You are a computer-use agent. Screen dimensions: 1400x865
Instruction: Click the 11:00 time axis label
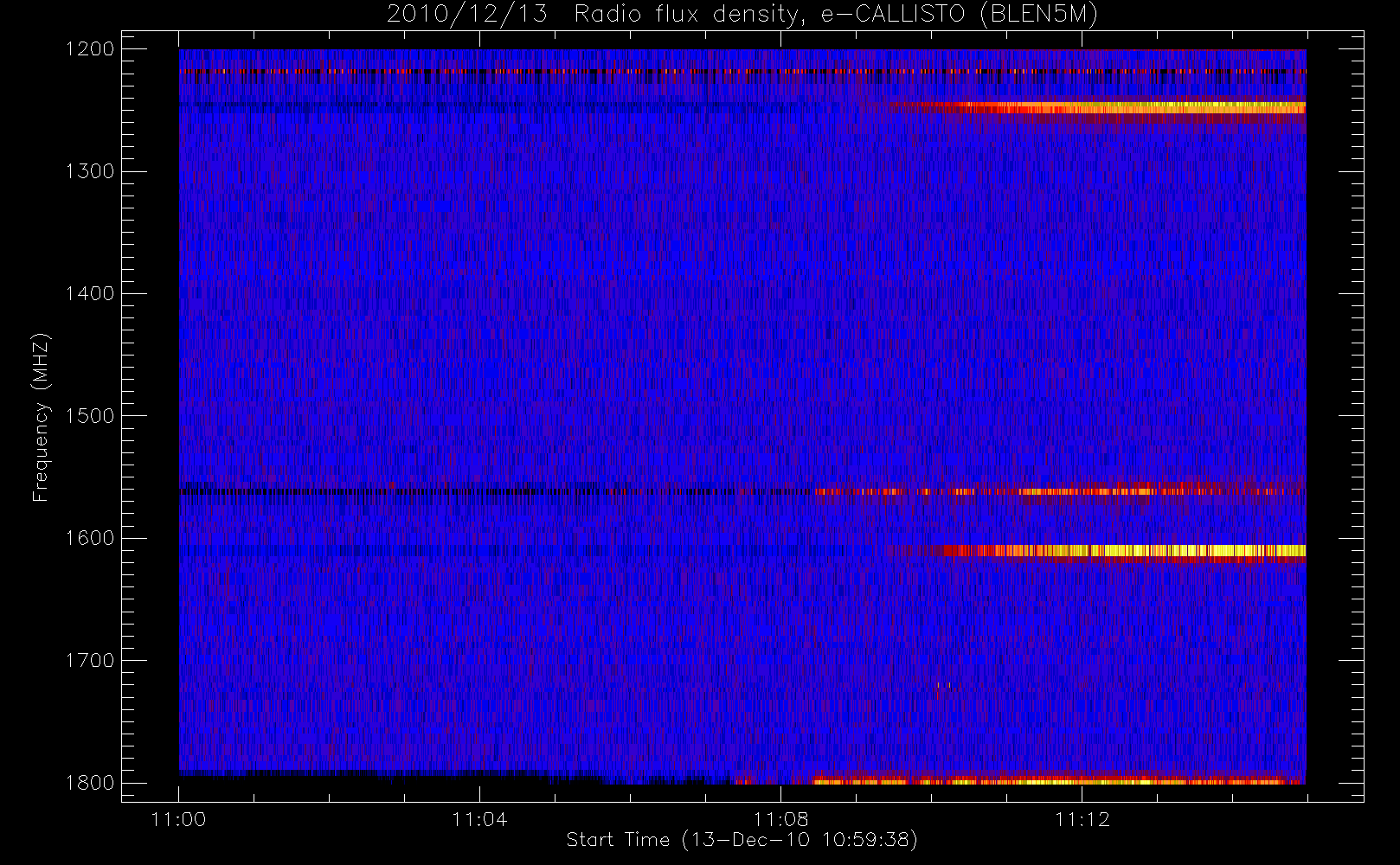(x=178, y=819)
